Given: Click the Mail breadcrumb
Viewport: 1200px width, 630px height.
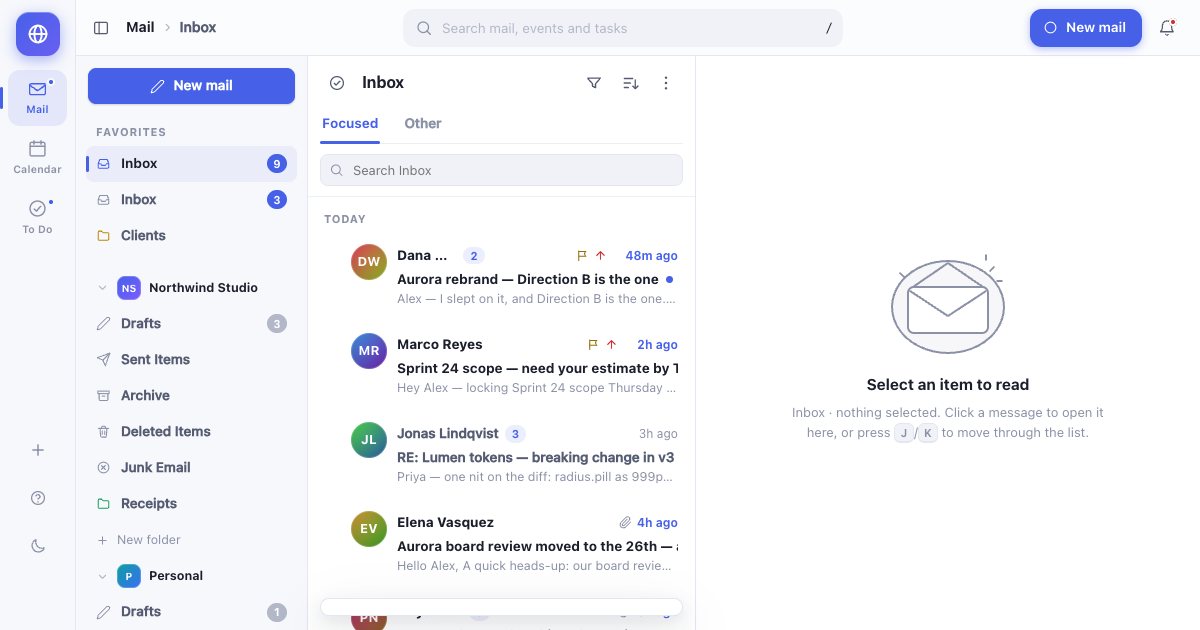Looking at the screenshot, I should pos(140,28).
